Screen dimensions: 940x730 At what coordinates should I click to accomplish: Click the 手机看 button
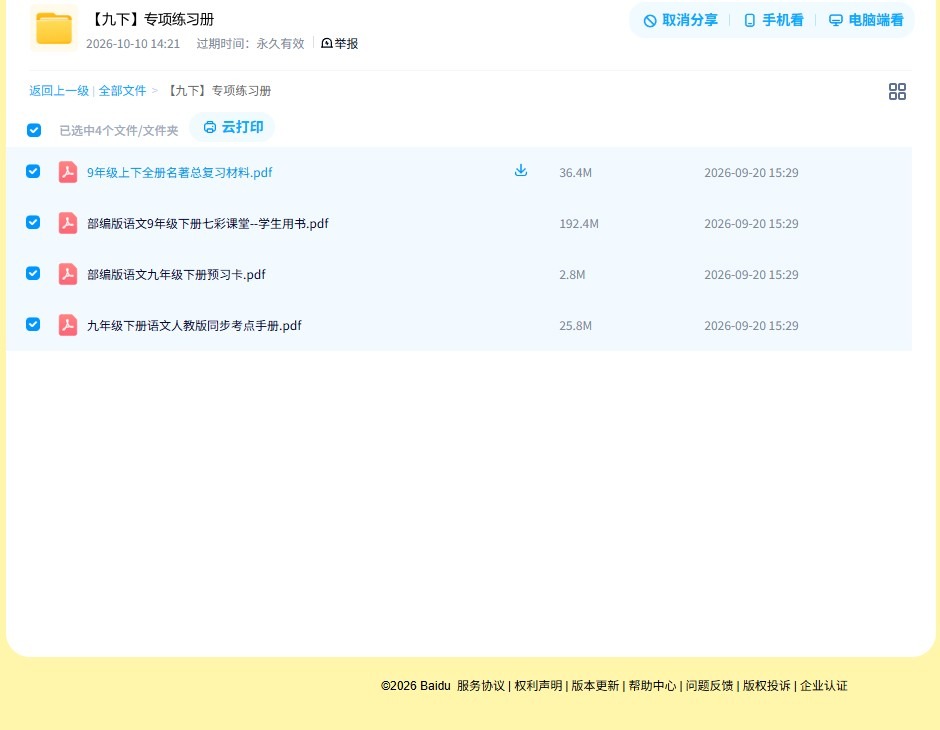[x=773, y=20]
